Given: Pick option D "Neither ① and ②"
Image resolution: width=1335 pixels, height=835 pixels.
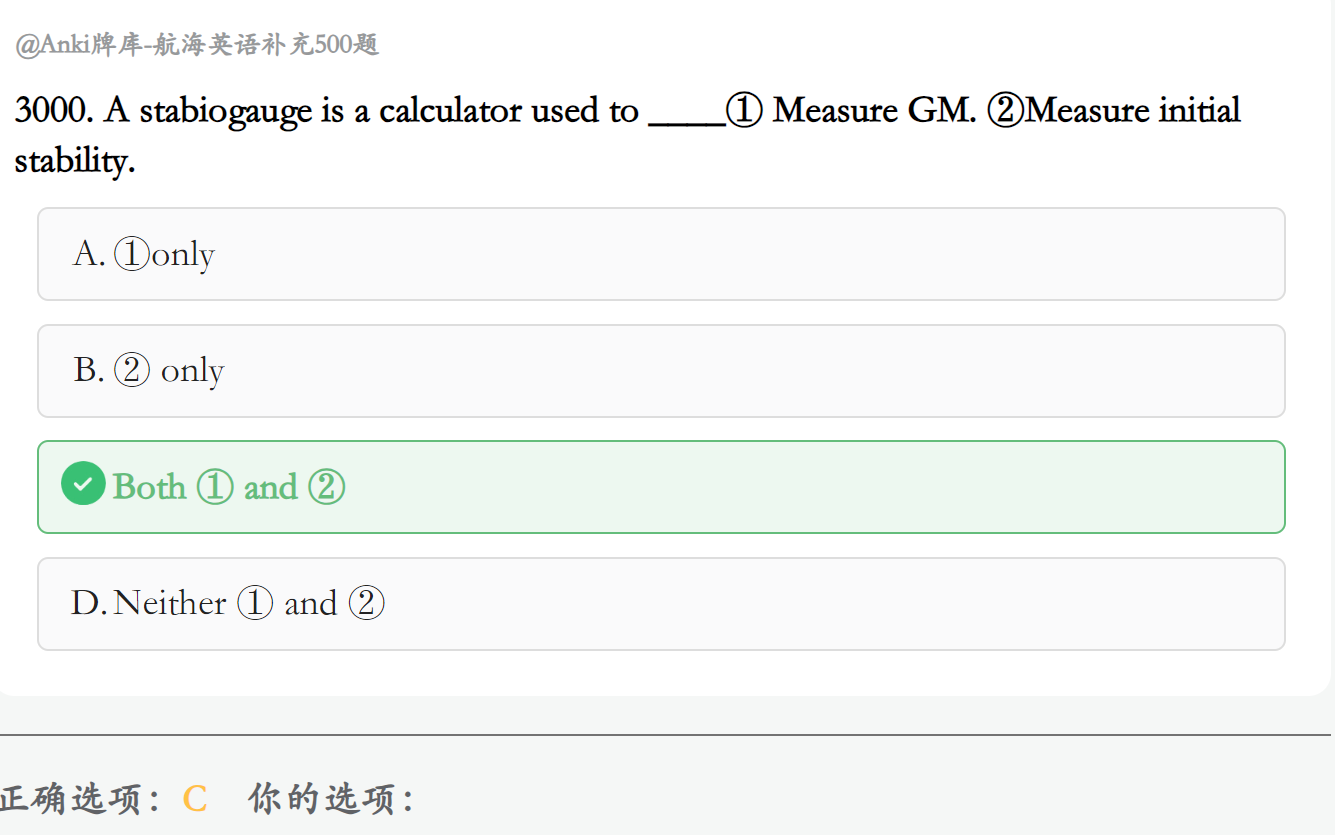Looking at the screenshot, I should click(x=660, y=604).
